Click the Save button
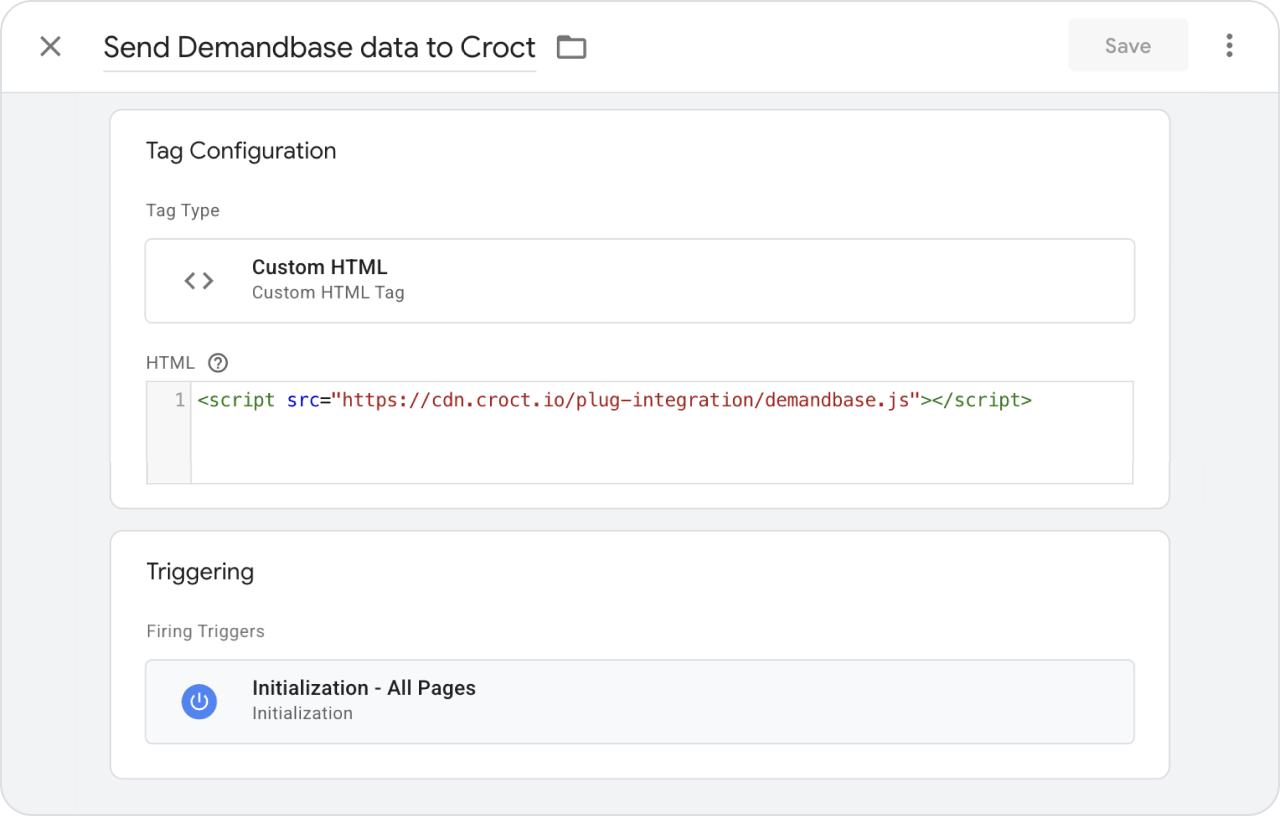The height and width of the screenshot is (816, 1280). [1128, 45]
